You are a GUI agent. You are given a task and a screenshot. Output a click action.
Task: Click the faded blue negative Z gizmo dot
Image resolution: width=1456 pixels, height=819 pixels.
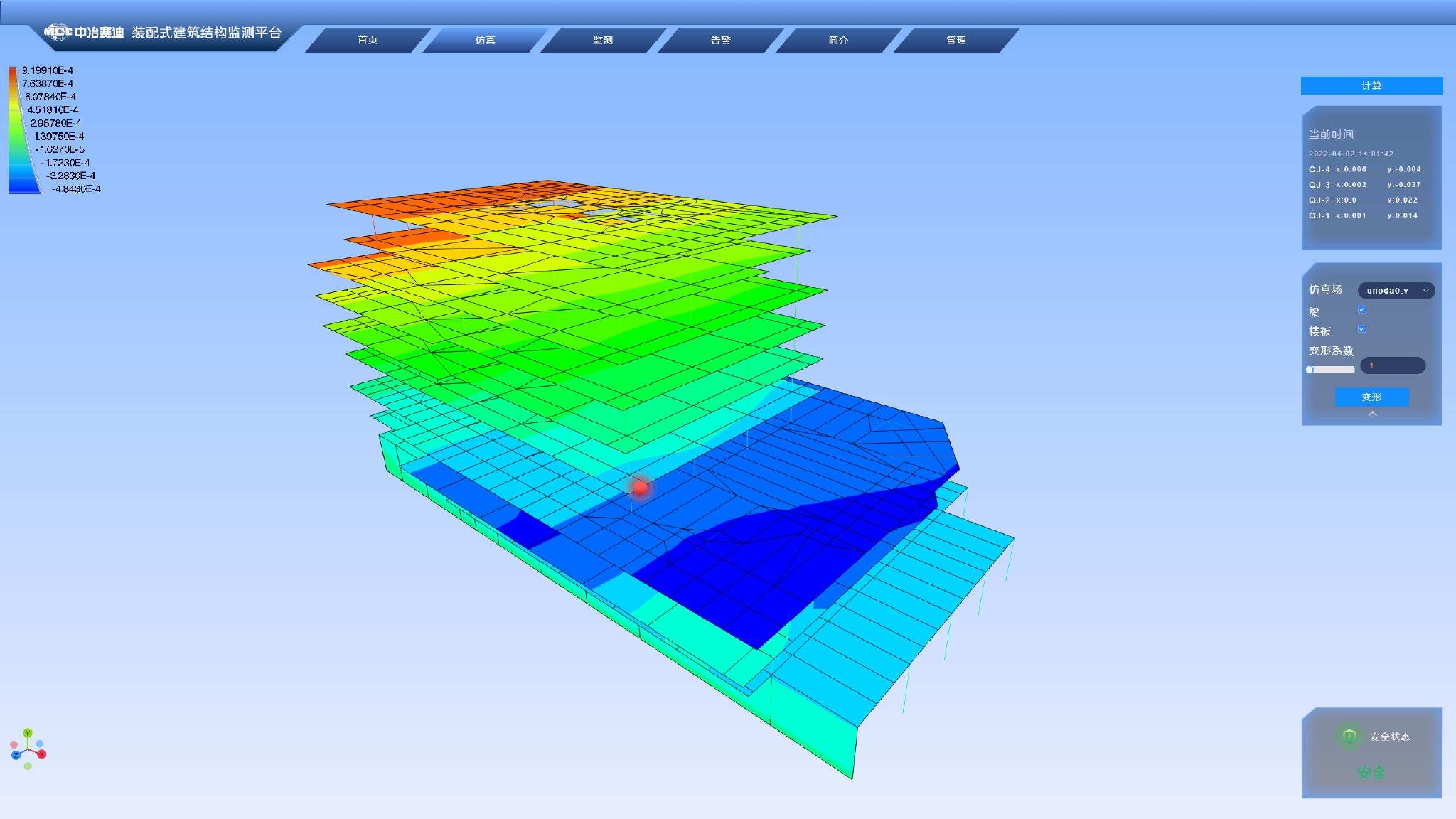[x=40, y=744]
